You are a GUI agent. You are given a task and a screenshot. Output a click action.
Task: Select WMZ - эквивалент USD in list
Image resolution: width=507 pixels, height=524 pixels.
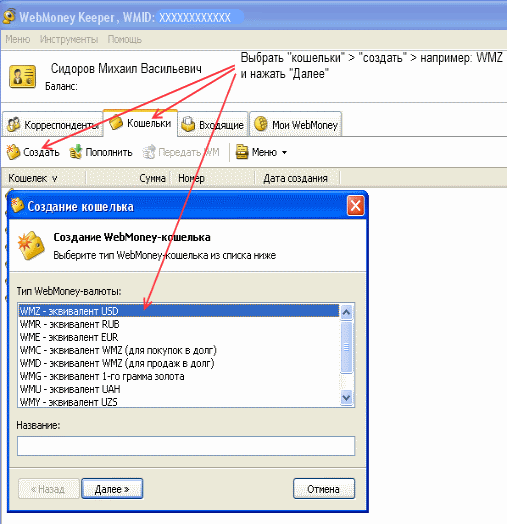pyautogui.click(x=179, y=311)
